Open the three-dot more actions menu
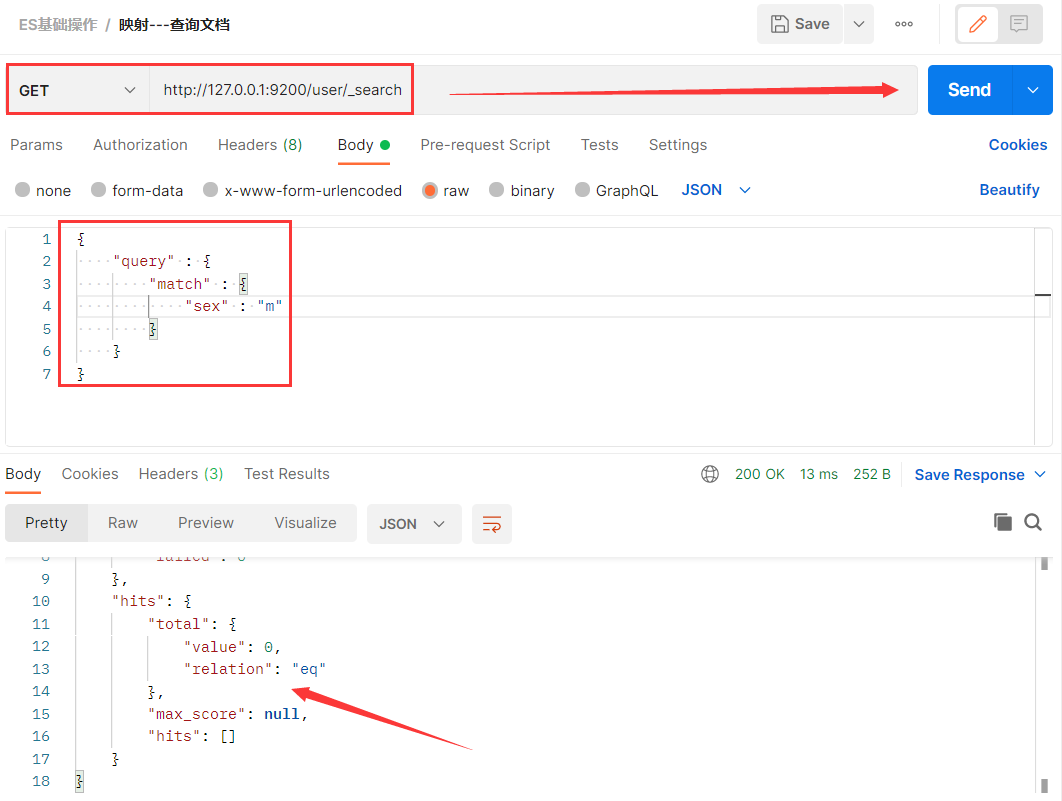The height and width of the screenshot is (801, 1062). [x=904, y=24]
